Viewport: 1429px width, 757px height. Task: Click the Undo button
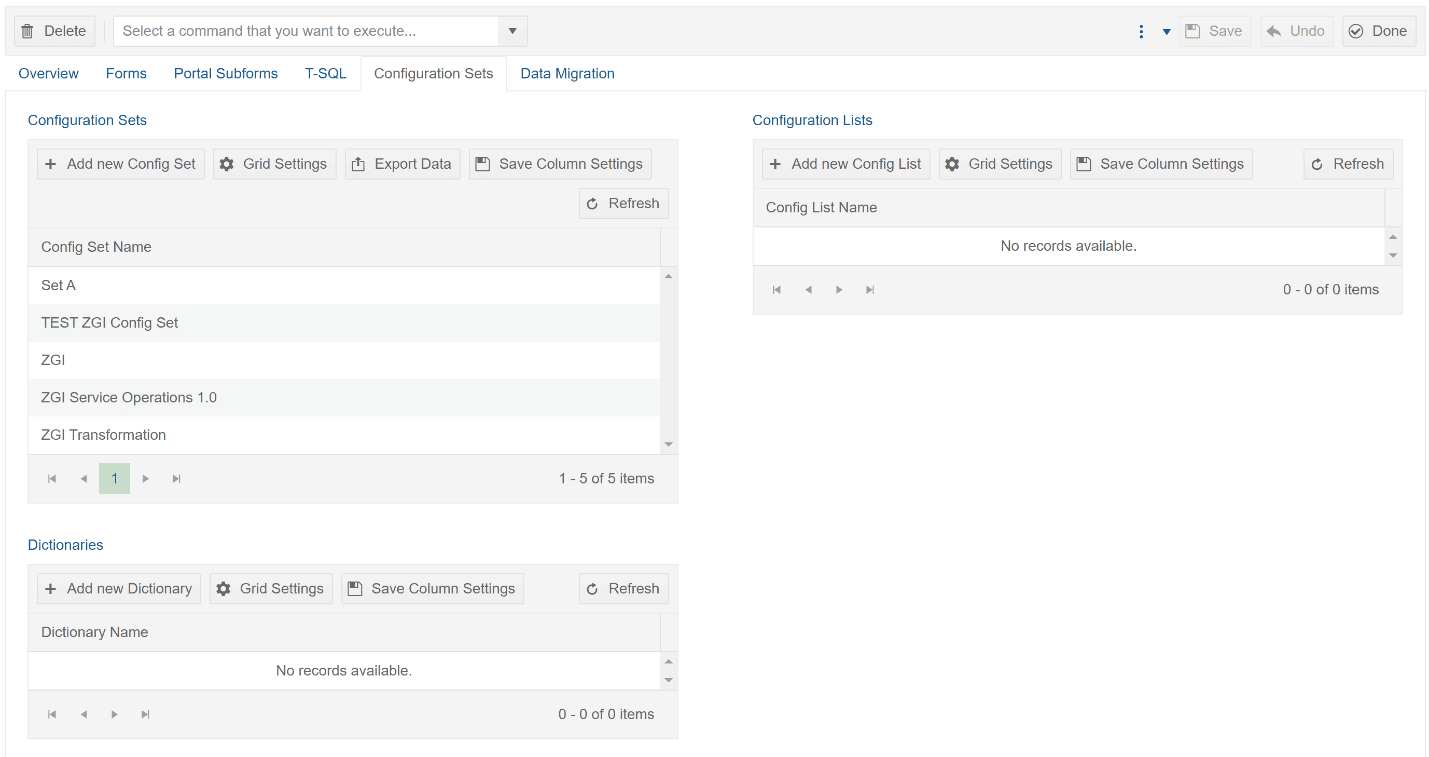click(1296, 31)
